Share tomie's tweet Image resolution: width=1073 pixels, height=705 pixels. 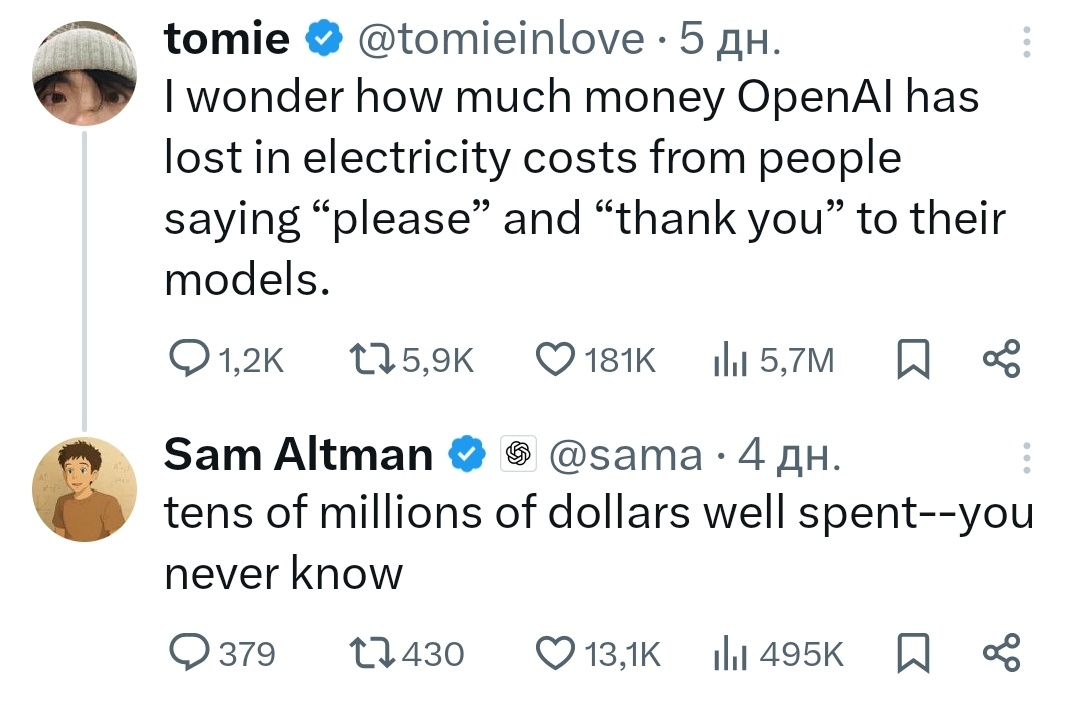tap(1002, 360)
